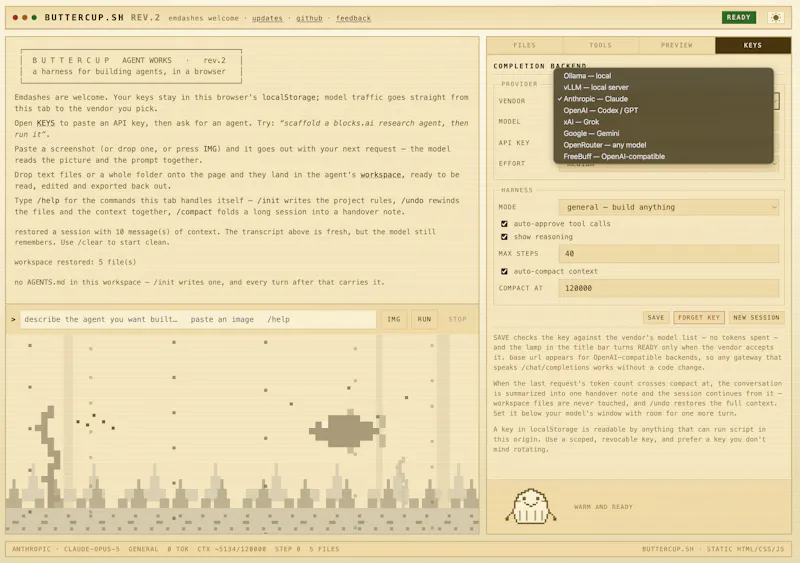Click STEP 0 in the status bar
Screen dimensions: 800x563
click(x=288, y=549)
